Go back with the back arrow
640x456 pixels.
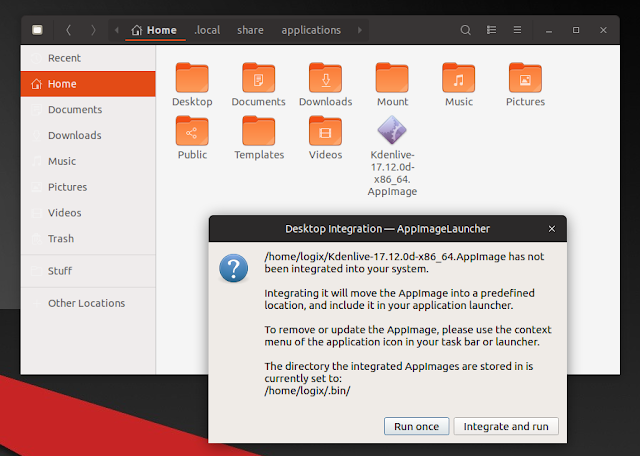click(x=68, y=30)
